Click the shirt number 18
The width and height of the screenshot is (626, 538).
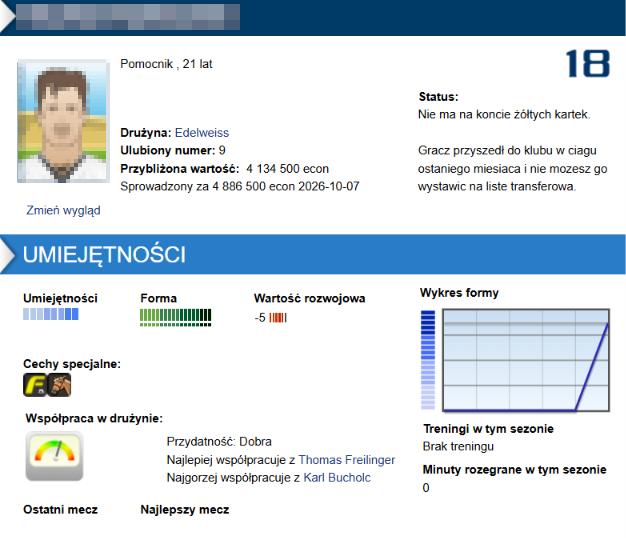point(588,63)
